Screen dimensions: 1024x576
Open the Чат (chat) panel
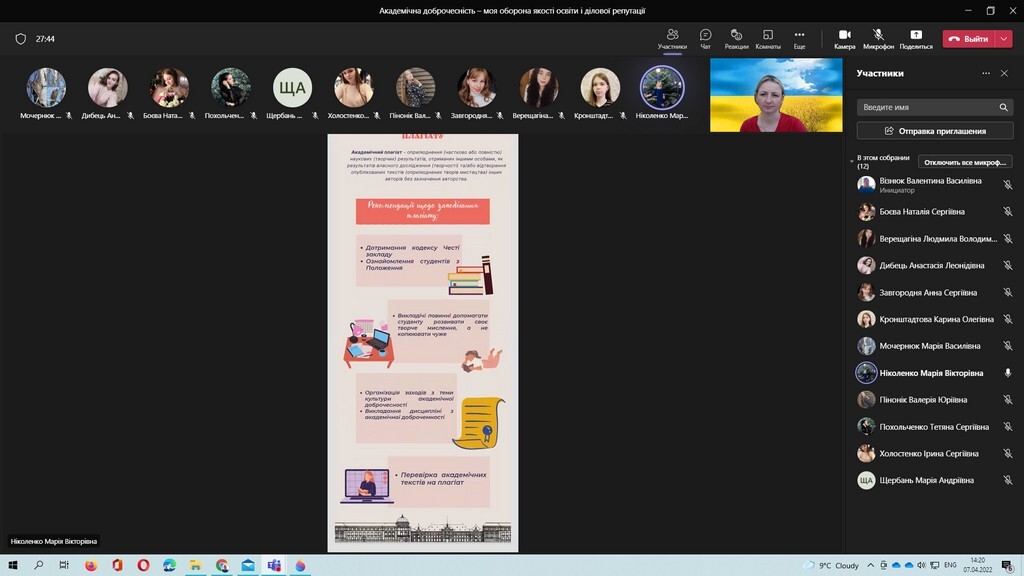click(705, 38)
